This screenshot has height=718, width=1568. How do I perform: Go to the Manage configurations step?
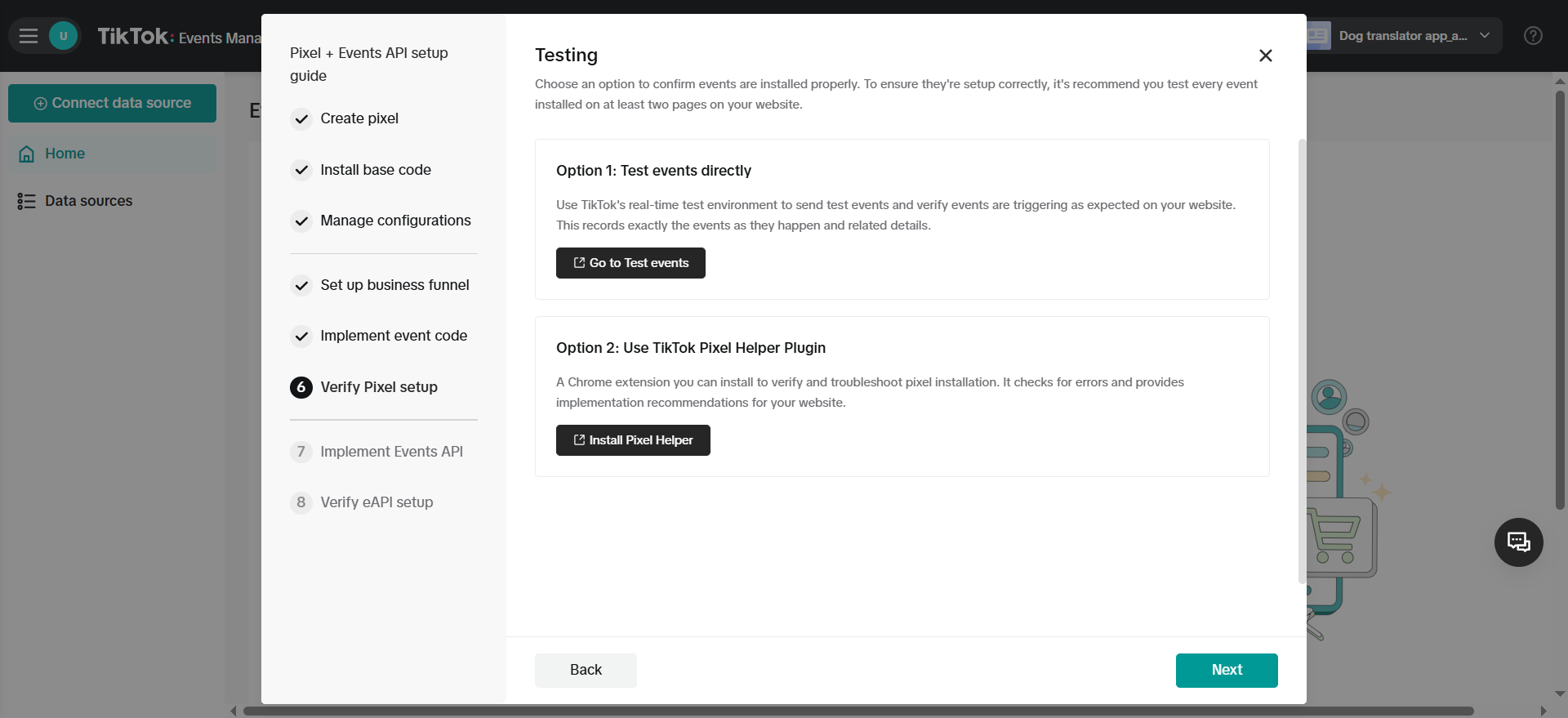pyautogui.click(x=395, y=221)
